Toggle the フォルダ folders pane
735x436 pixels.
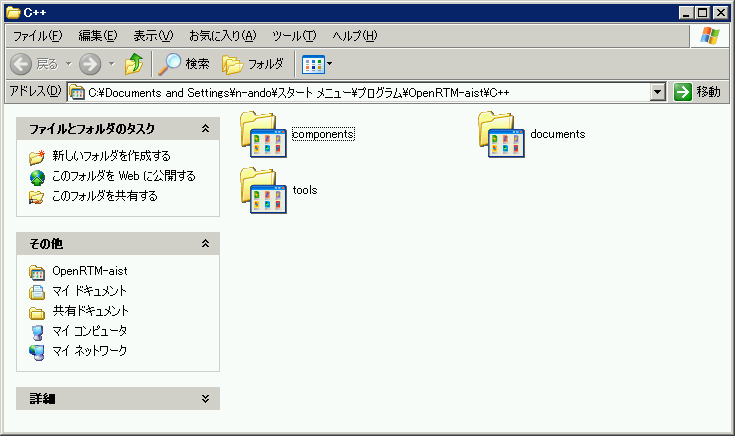click(x=253, y=64)
